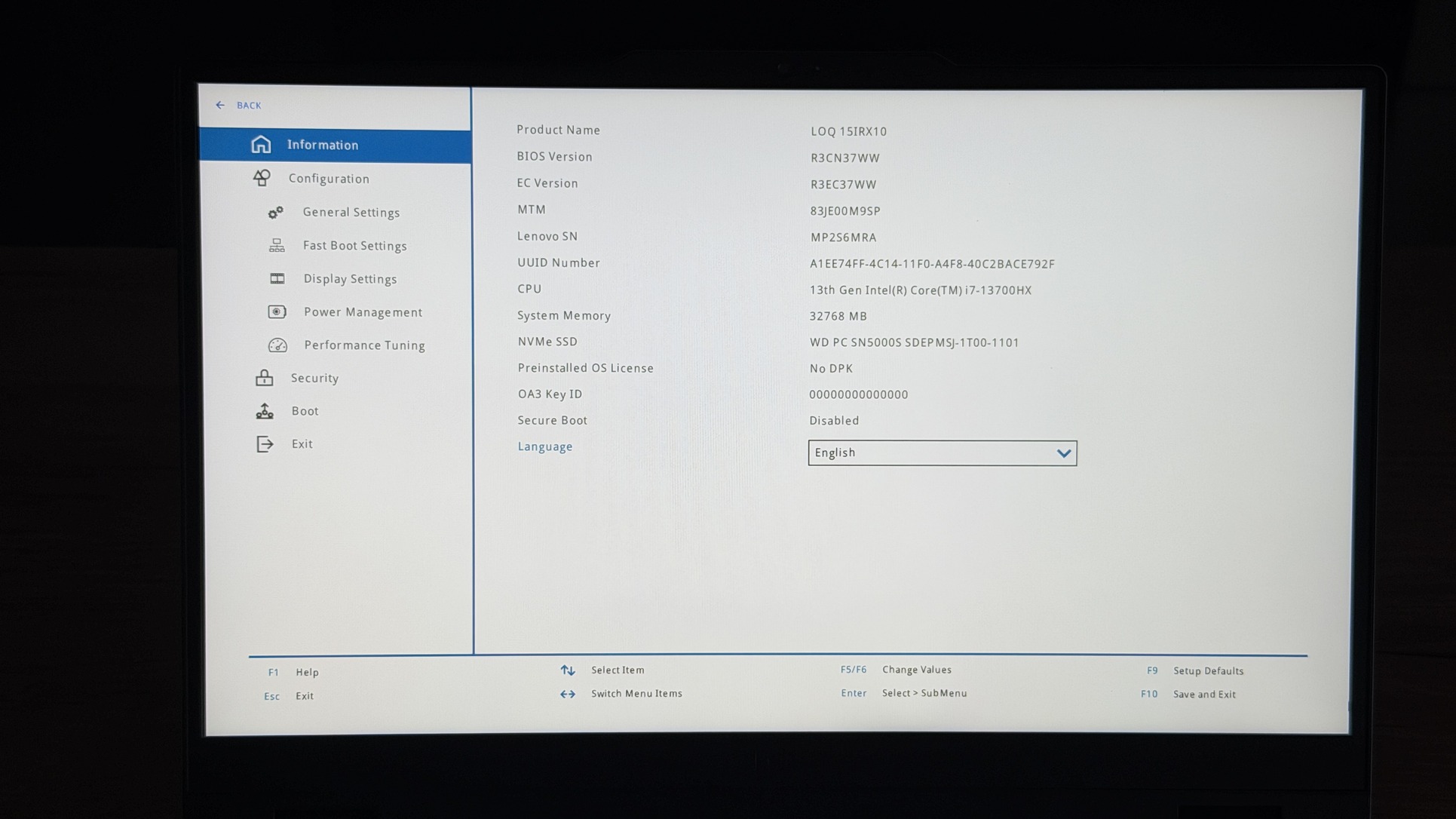This screenshot has width=1456, height=819.
Task: Select the Language setting label
Action: [544, 446]
